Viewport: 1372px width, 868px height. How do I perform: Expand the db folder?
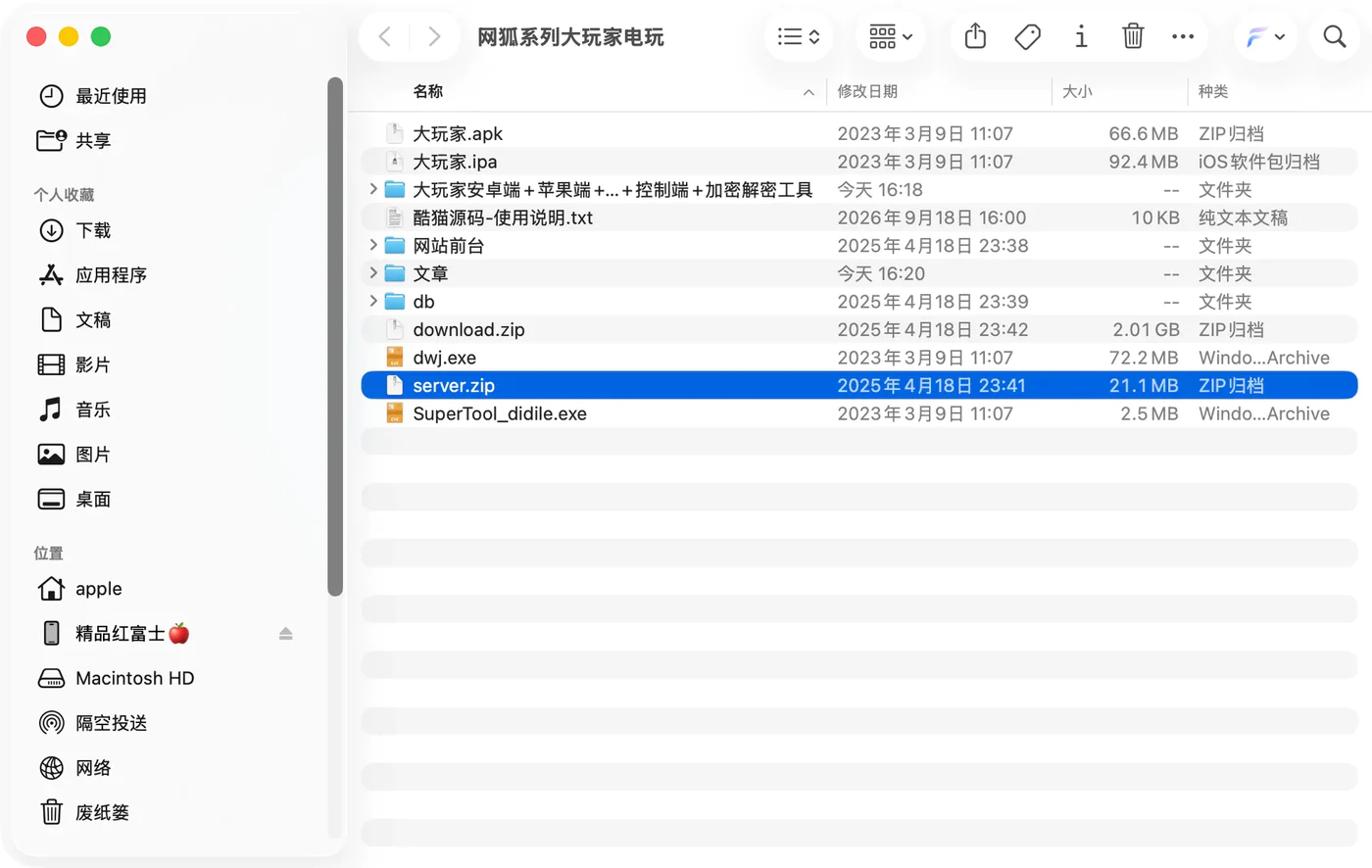pos(373,301)
